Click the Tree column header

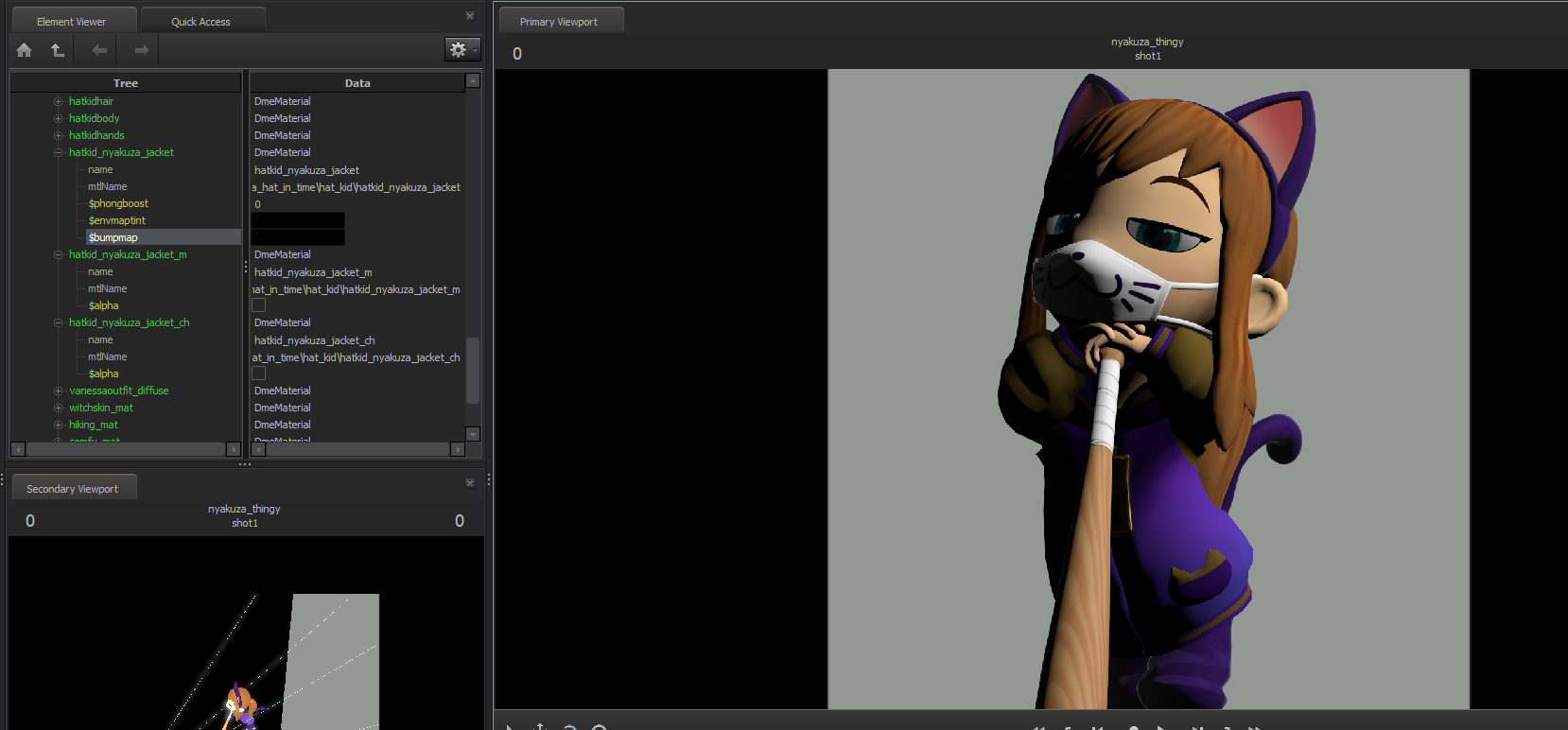(126, 83)
